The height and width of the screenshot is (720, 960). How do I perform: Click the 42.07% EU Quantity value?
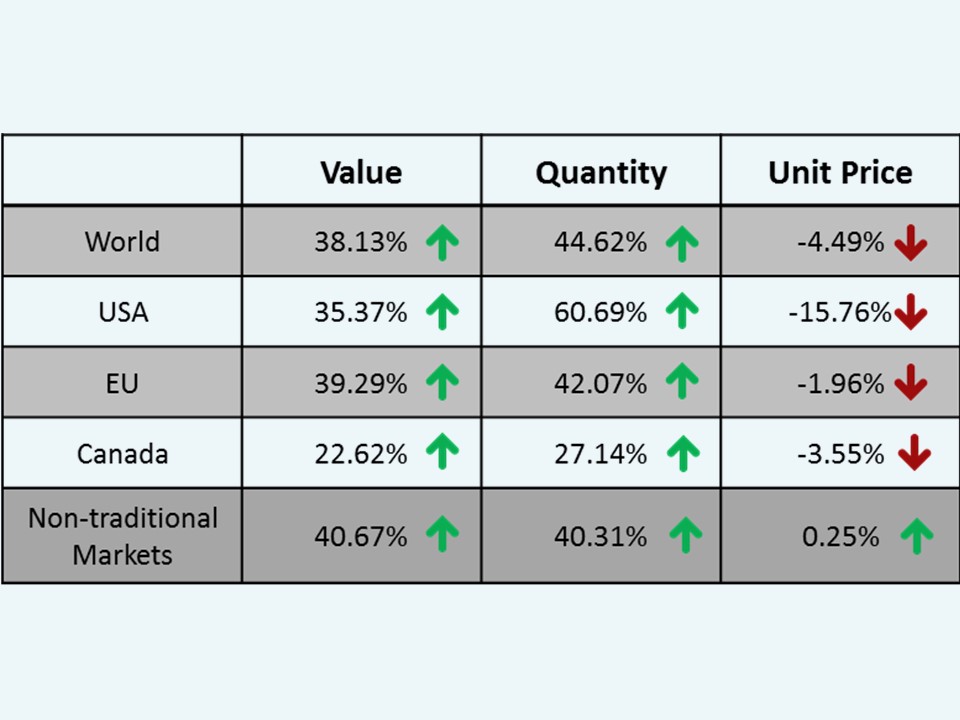pyautogui.click(x=601, y=384)
